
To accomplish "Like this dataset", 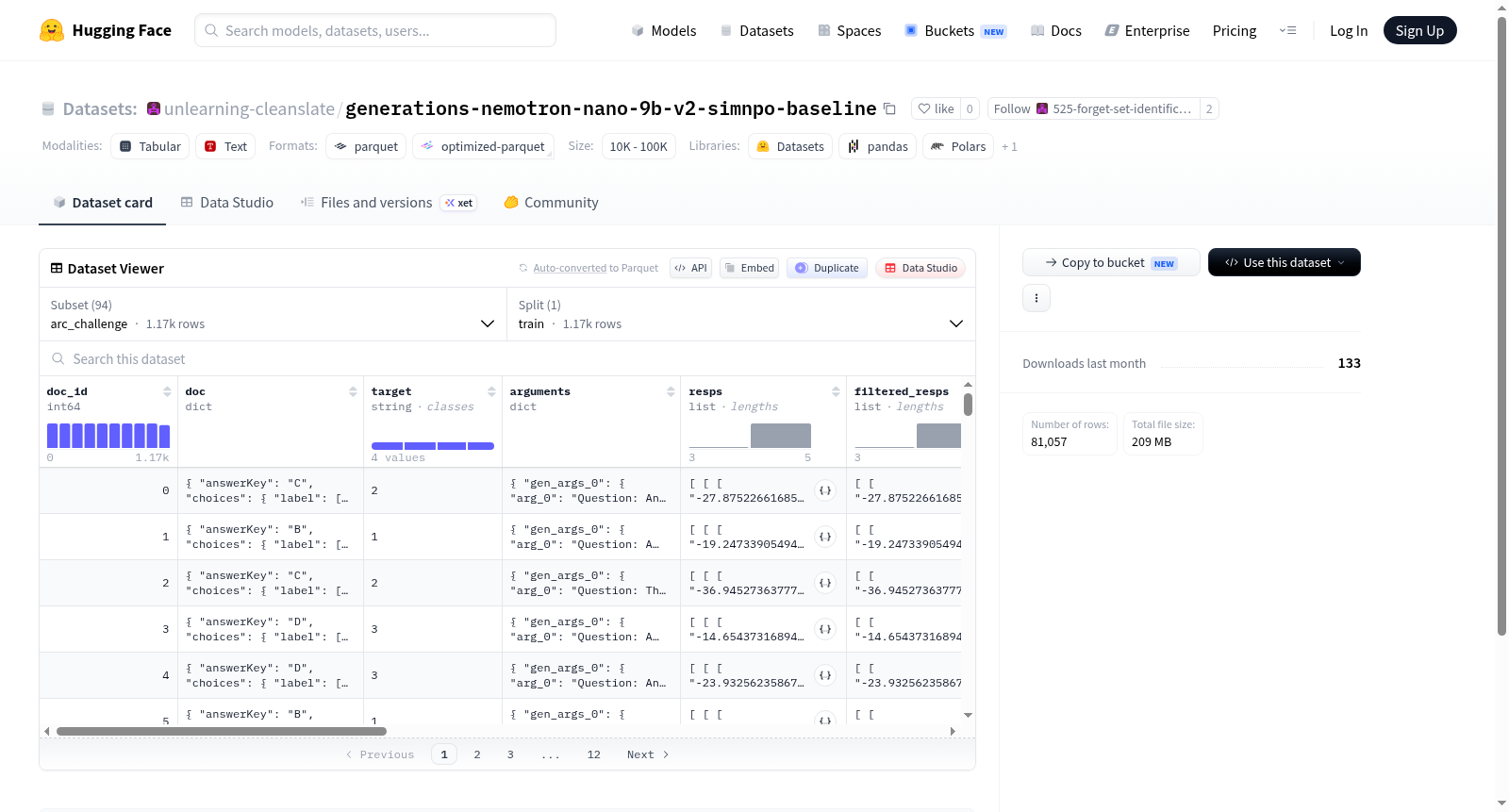I will pyautogui.click(x=936, y=108).
